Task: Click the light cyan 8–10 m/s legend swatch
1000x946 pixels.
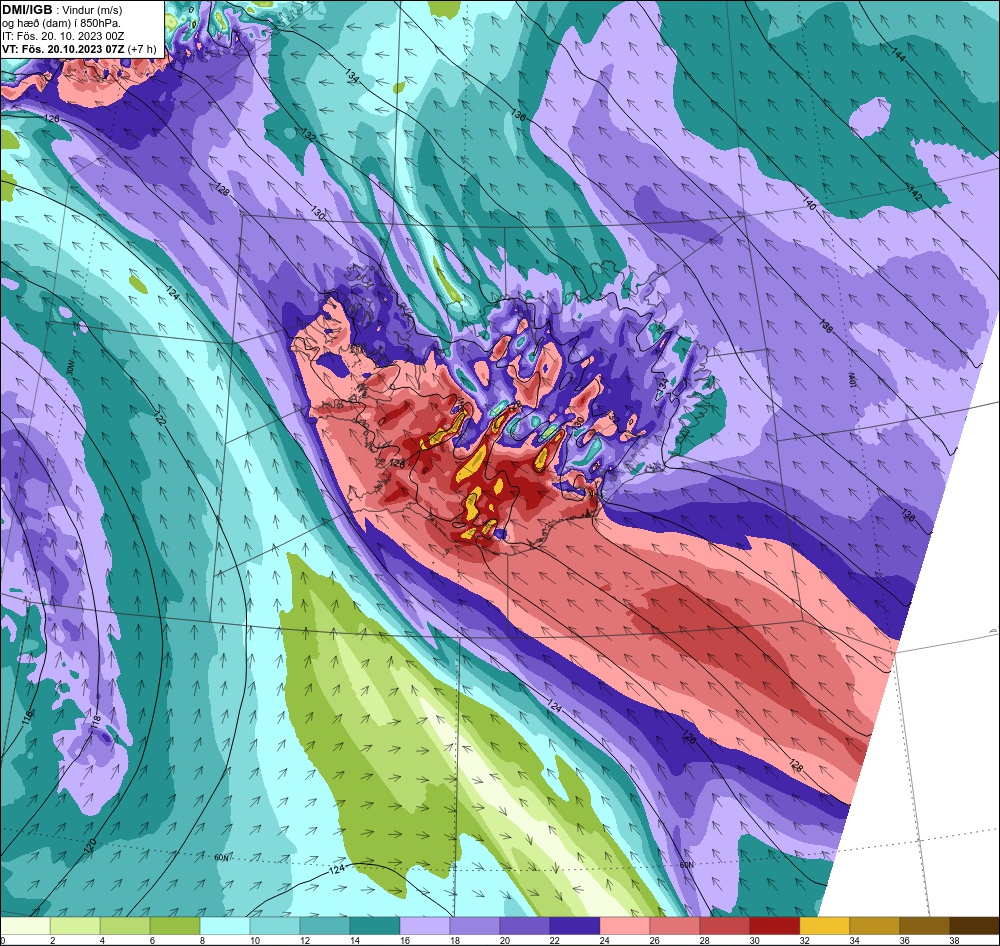Action: tap(224, 926)
